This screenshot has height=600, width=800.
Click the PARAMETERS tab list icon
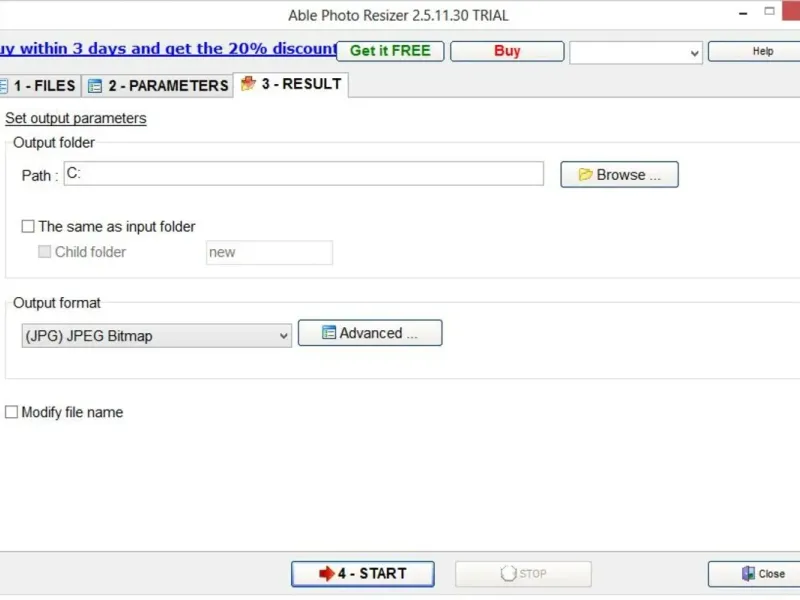coord(95,86)
